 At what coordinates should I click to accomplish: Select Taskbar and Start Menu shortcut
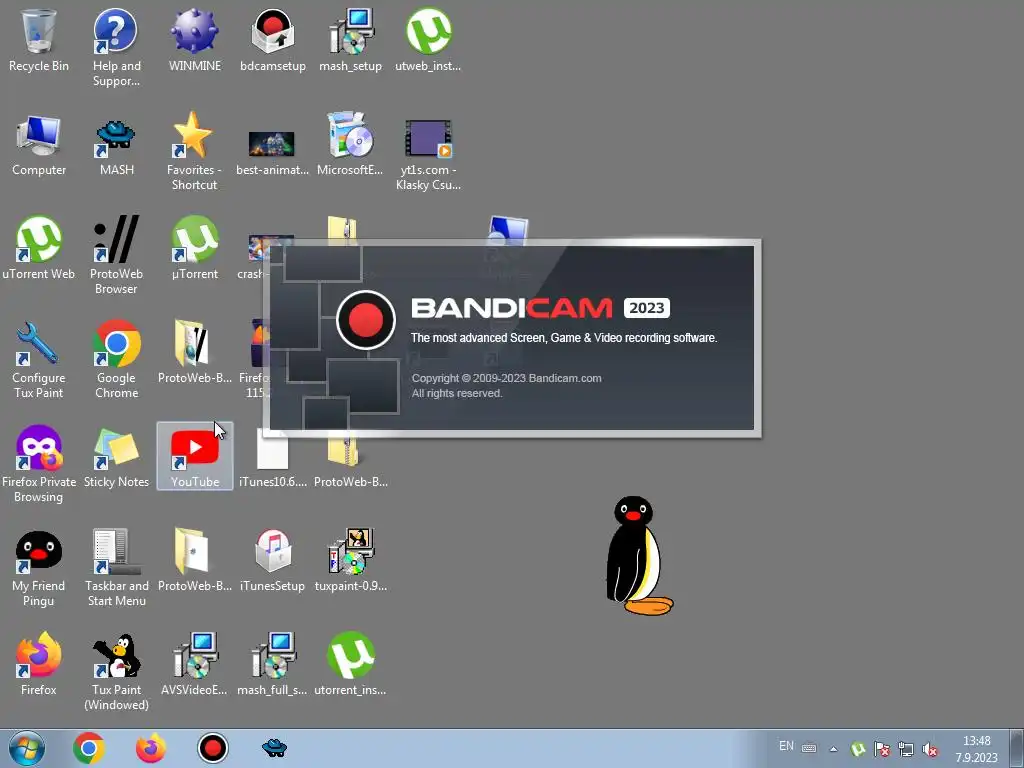(116, 567)
